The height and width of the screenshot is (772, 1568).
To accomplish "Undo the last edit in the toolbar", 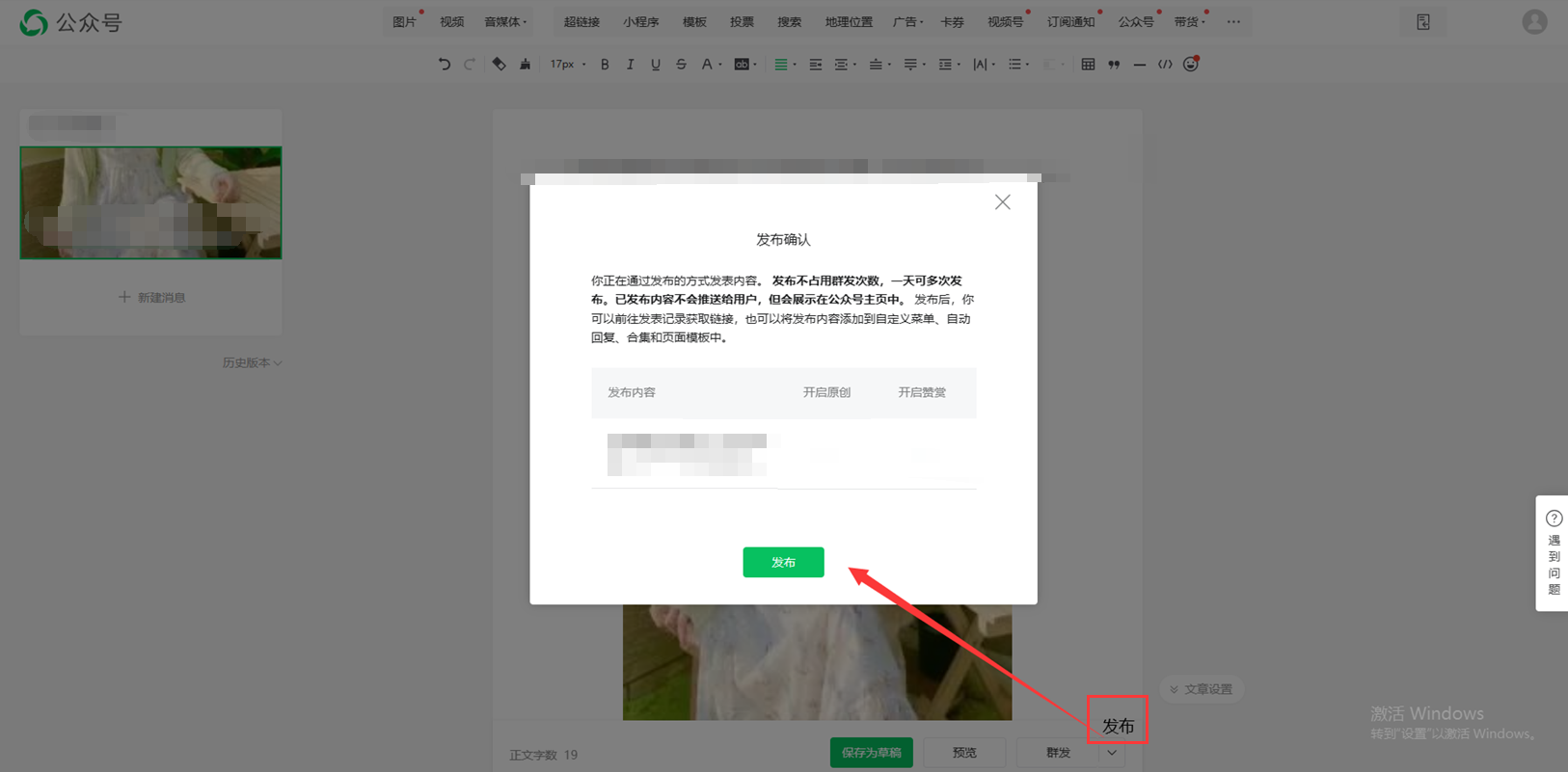I will [x=444, y=65].
